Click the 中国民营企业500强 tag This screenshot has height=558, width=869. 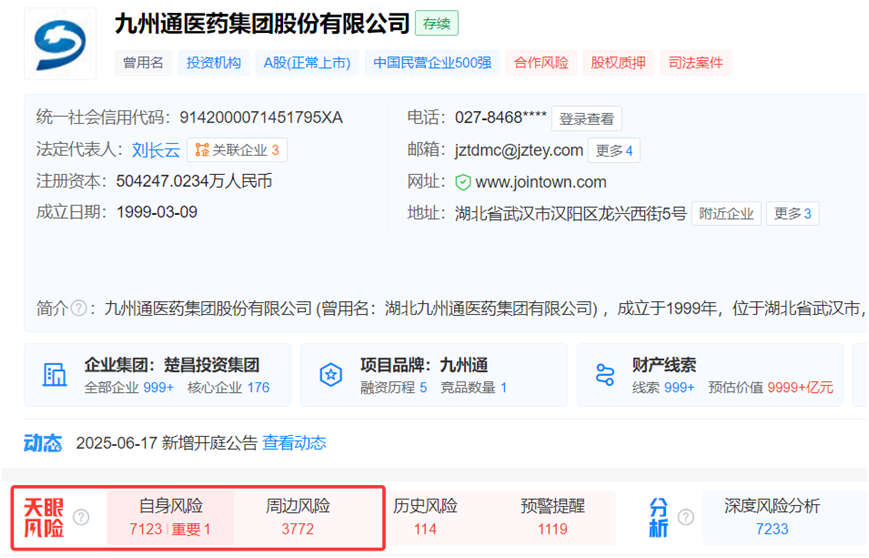point(432,63)
